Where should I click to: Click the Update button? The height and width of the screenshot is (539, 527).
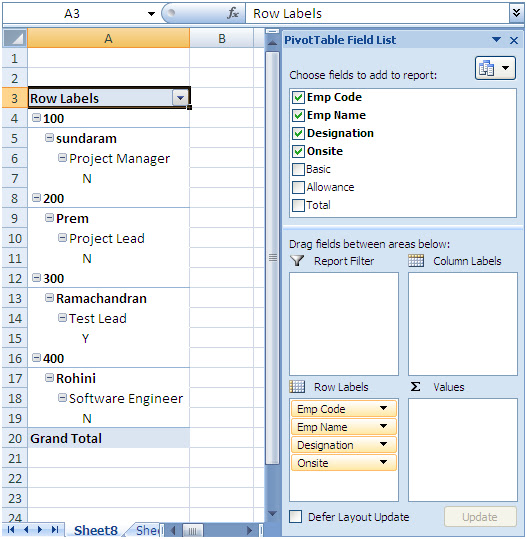click(x=480, y=517)
